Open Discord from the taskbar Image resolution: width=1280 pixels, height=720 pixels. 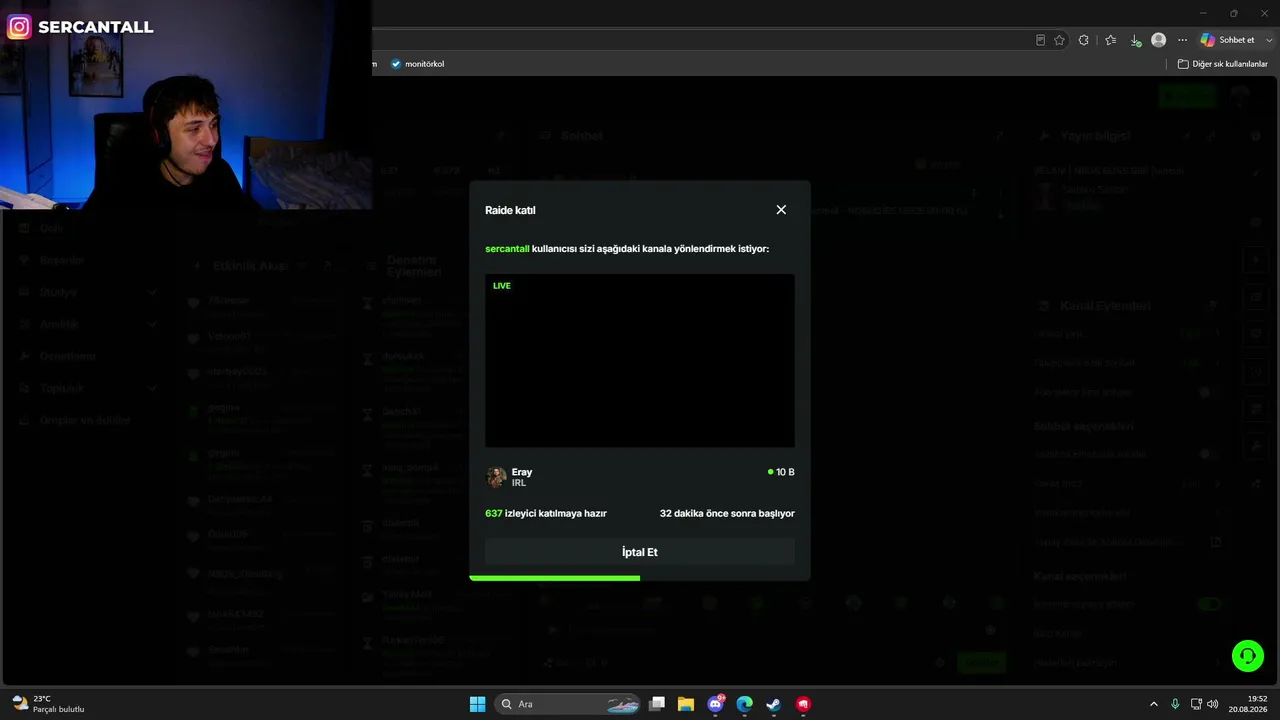click(715, 704)
